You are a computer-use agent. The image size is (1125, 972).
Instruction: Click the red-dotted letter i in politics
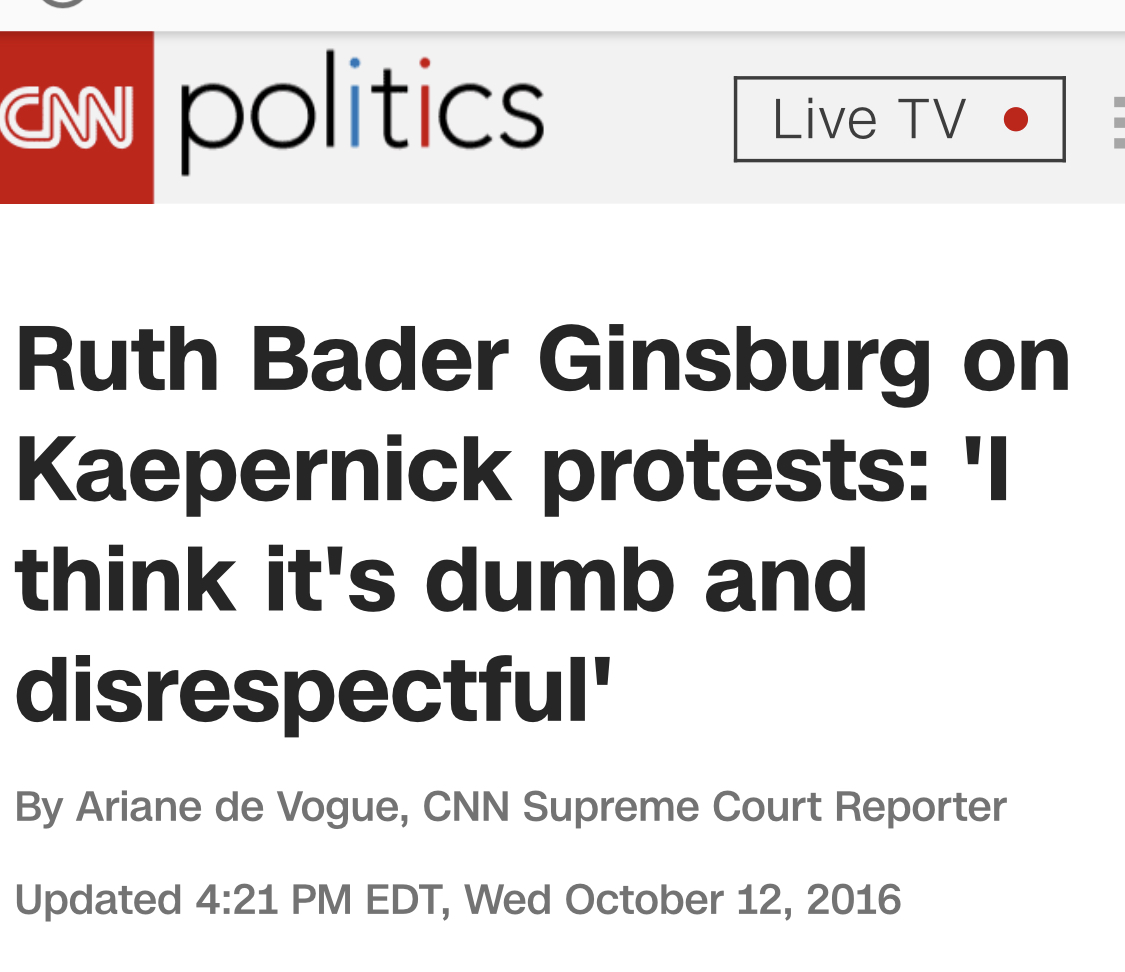pos(424,103)
